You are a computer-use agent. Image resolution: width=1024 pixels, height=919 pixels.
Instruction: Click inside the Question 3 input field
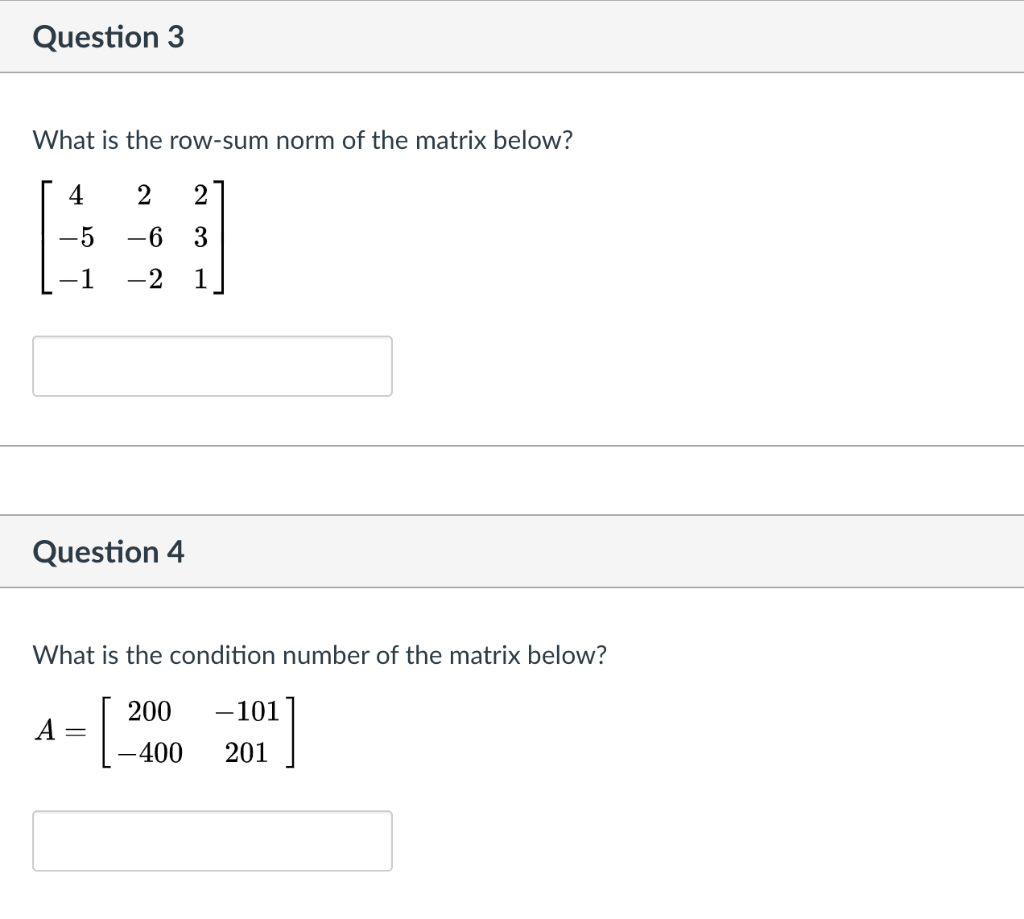(213, 366)
